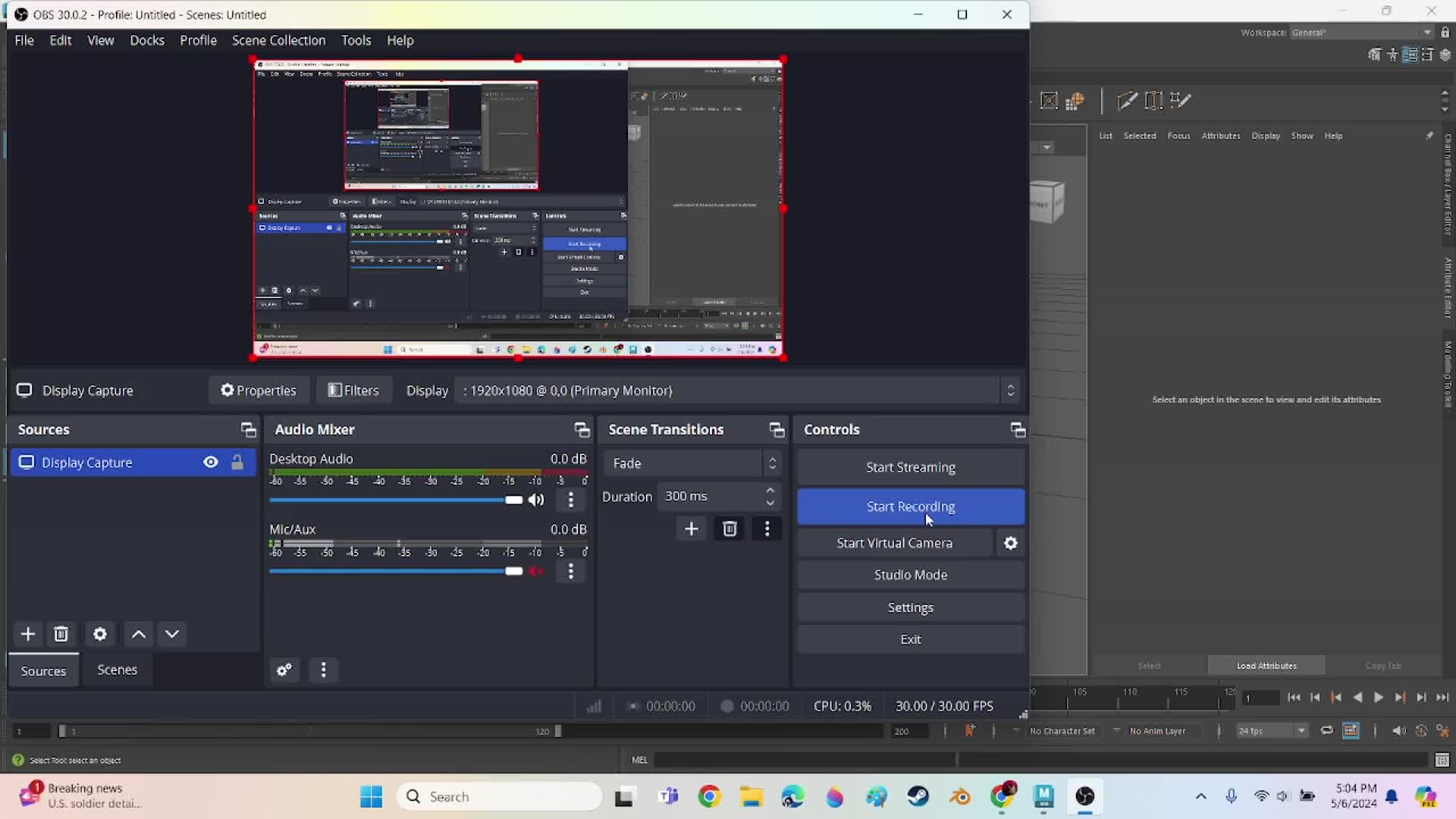The width and height of the screenshot is (1456, 819).
Task: Open advanced audio properties gears icon
Action: point(284,670)
